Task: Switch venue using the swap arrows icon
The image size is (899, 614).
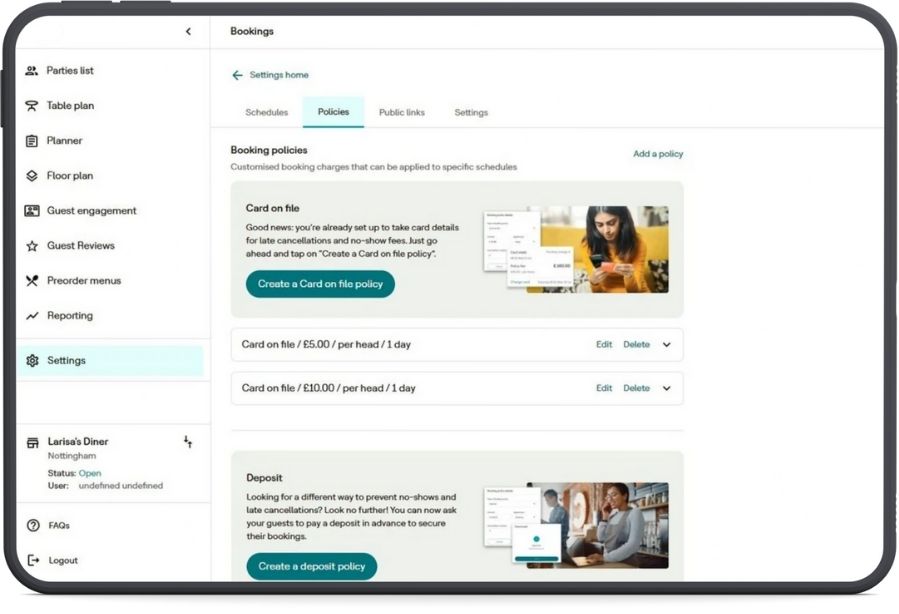Action: click(x=187, y=441)
